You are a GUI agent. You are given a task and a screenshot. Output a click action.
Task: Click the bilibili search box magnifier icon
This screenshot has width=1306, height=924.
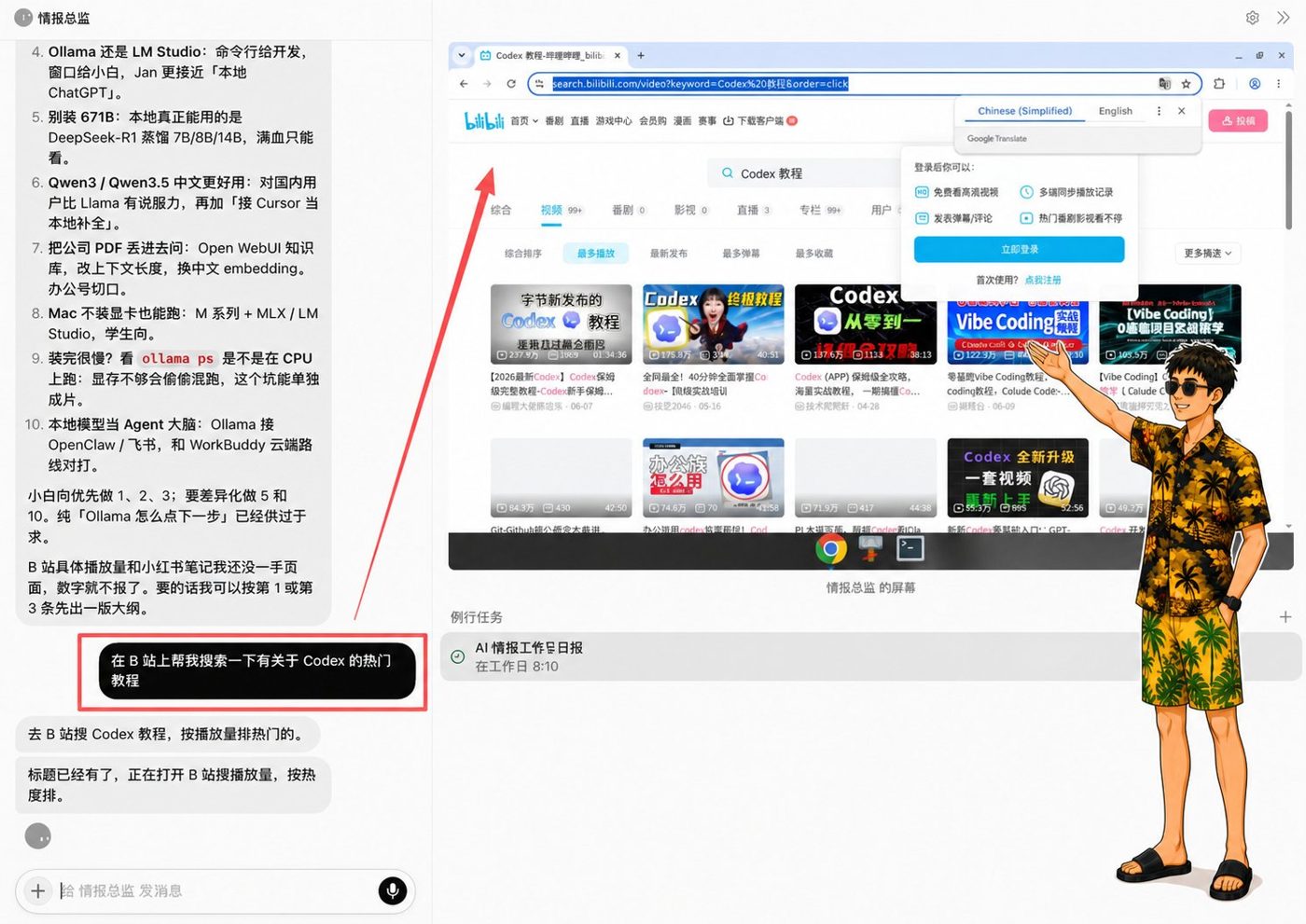pos(728,173)
